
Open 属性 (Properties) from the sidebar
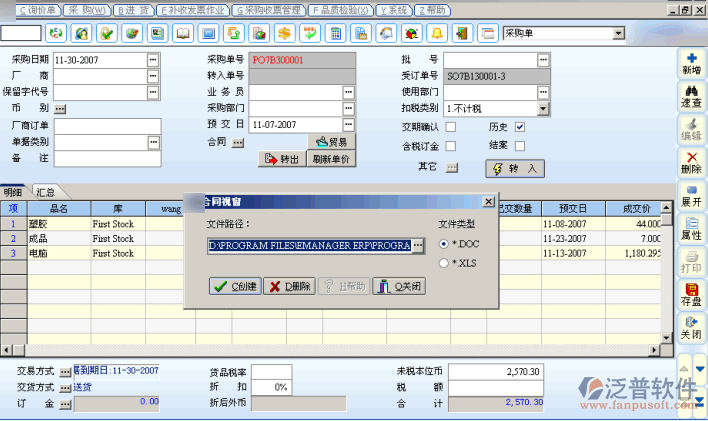[x=690, y=228]
